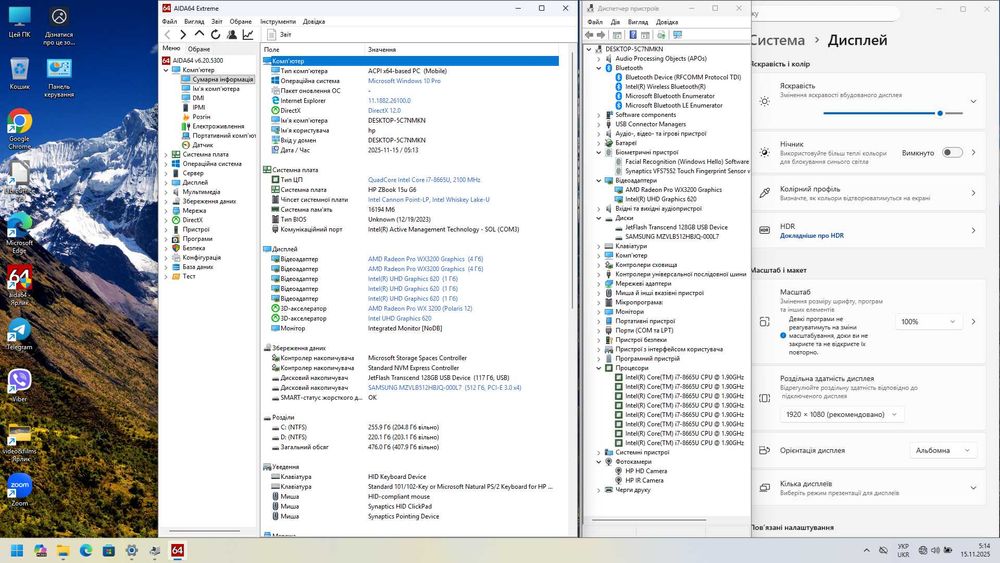Open Довідка menu in Device Manager
Viewport: 1000px width, 563px height.
point(667,22)
